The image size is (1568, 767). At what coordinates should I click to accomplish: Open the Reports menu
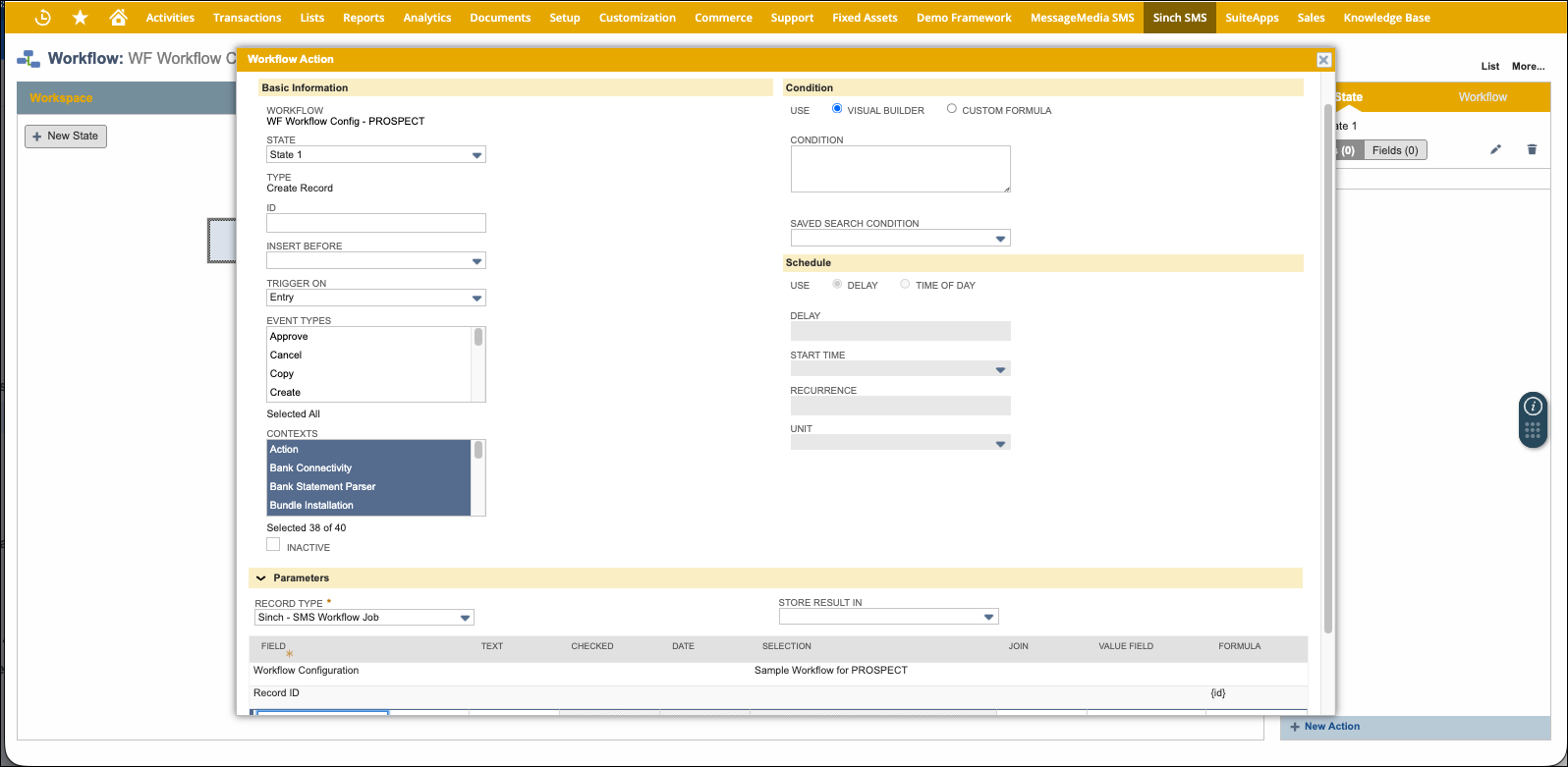pos(364,18)
